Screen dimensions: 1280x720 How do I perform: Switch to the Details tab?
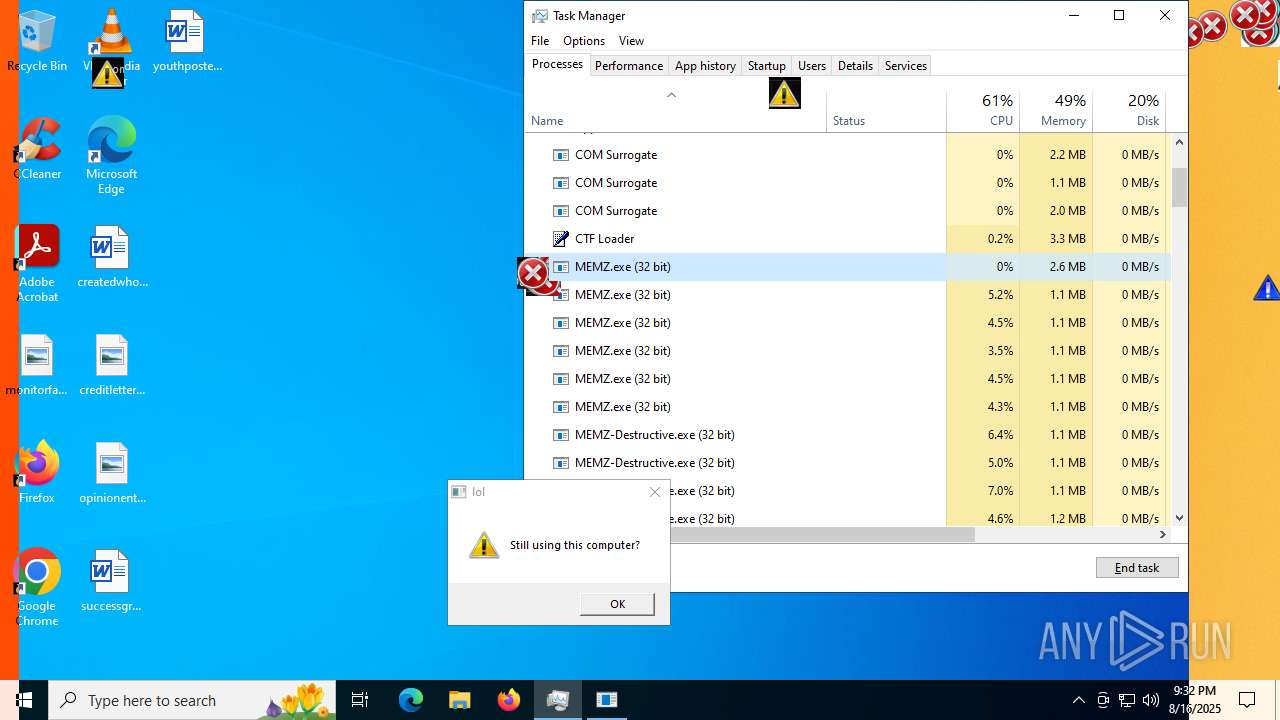click(x=855, y=66)
